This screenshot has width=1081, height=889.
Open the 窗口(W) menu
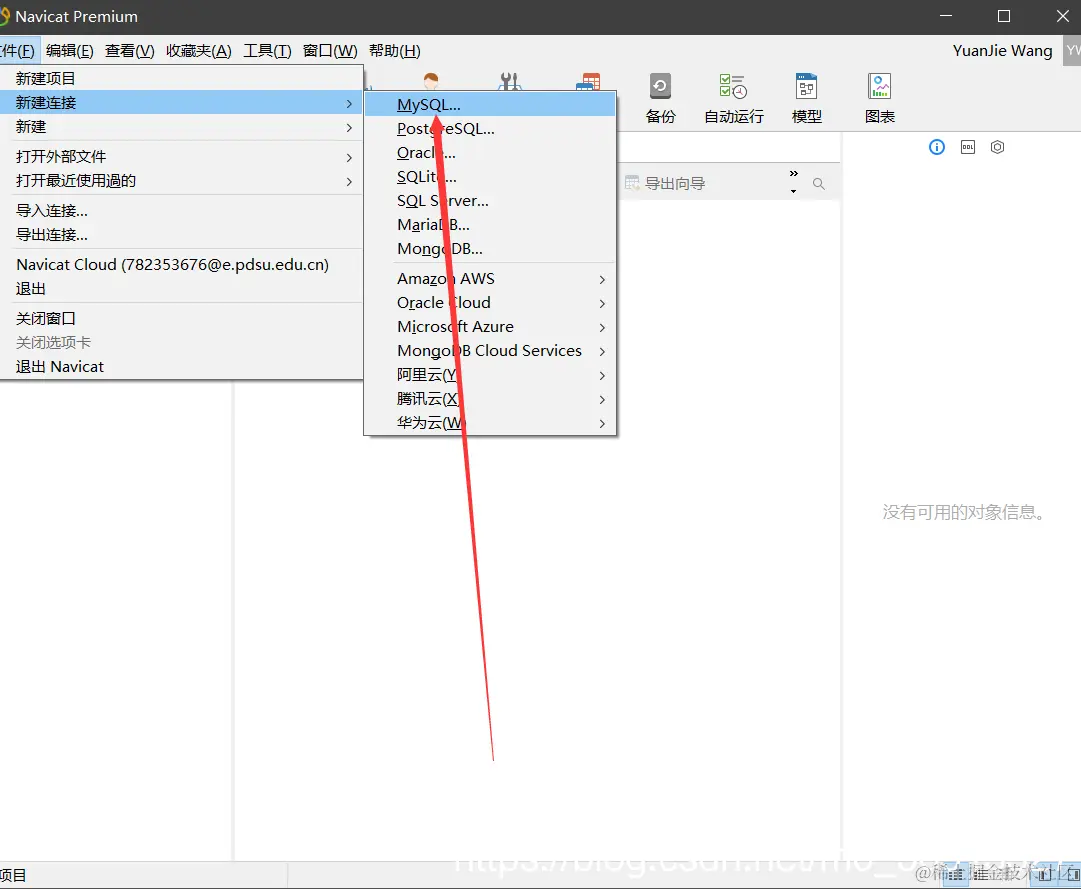(x=330, y=51)
